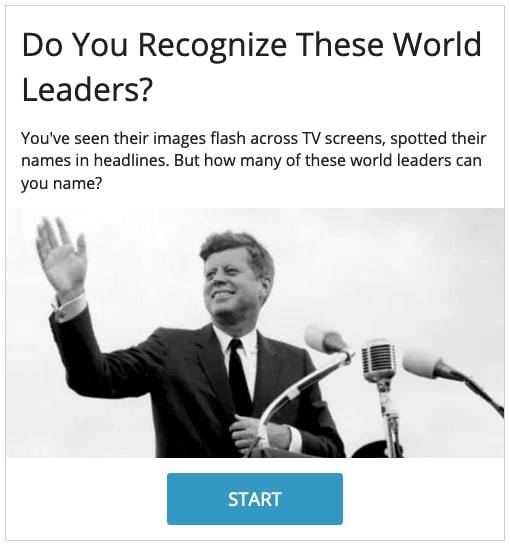Click the word 'Leaders?' in title
The width and height of the screenshot is (510, 546).
click(x=87, y=89)
